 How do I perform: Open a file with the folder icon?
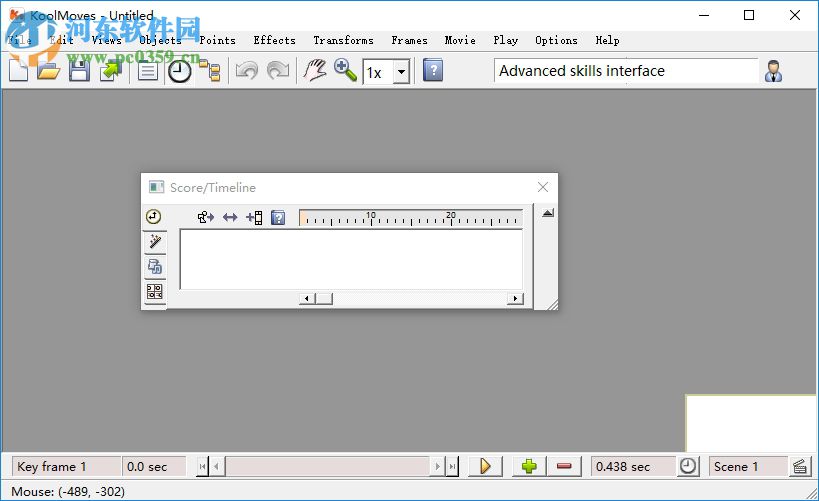click(48, 71)
